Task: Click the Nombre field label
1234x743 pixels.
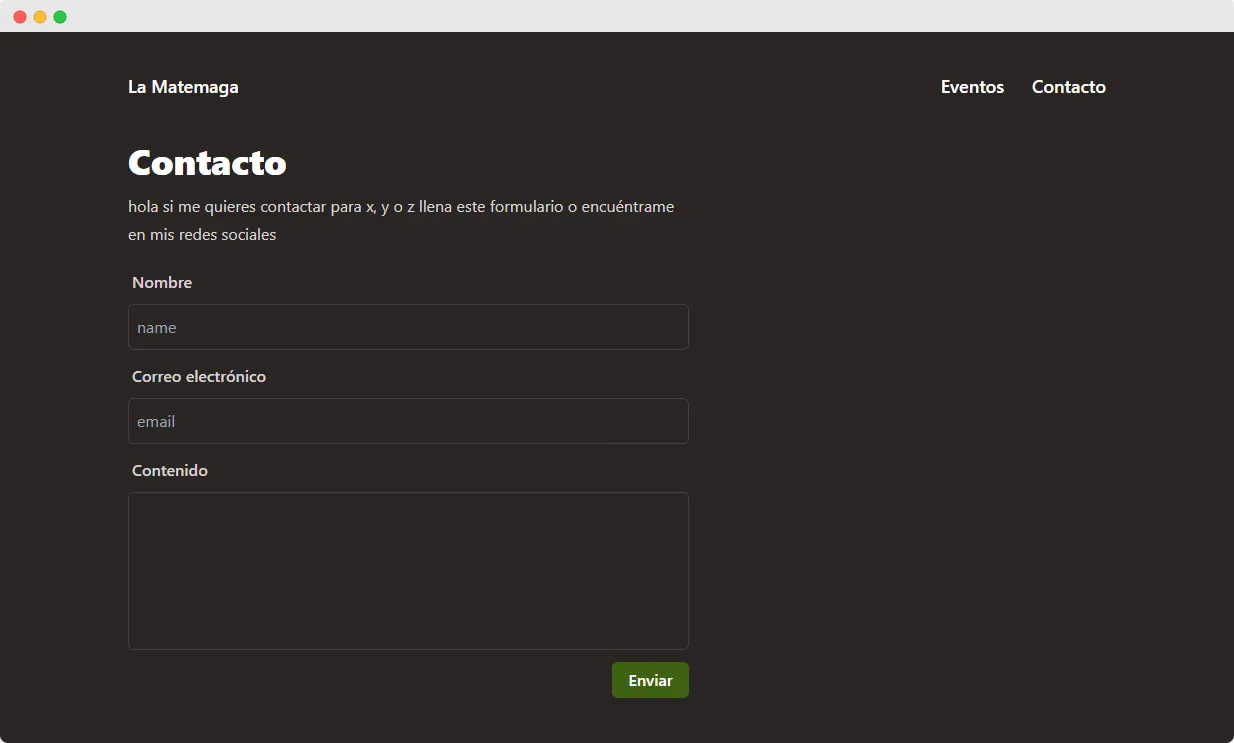Action: pos(161,282)
